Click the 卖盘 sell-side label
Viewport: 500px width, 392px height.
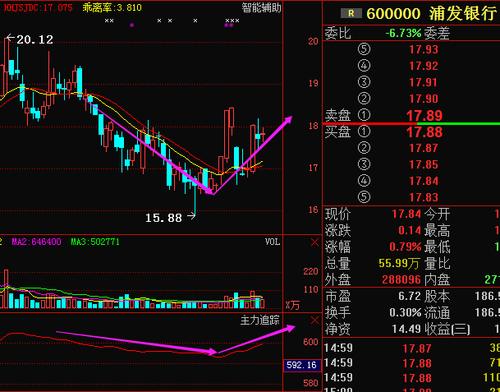click(338, 115)
